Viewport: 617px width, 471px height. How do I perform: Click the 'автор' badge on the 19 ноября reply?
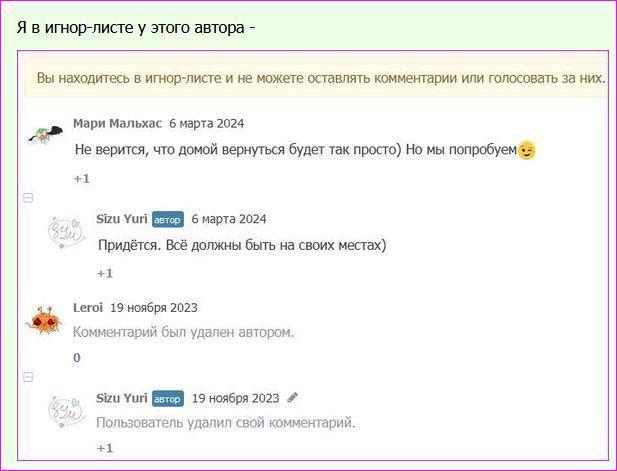168,399
